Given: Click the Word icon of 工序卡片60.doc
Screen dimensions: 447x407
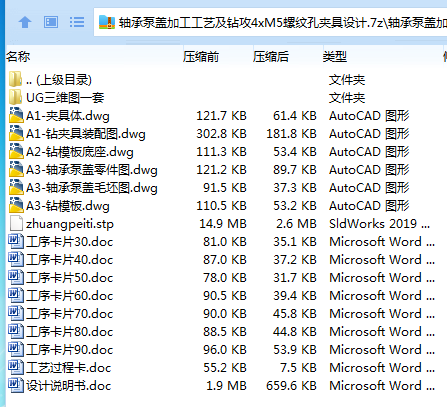Looking at the screenshot, I should (16, 295).
